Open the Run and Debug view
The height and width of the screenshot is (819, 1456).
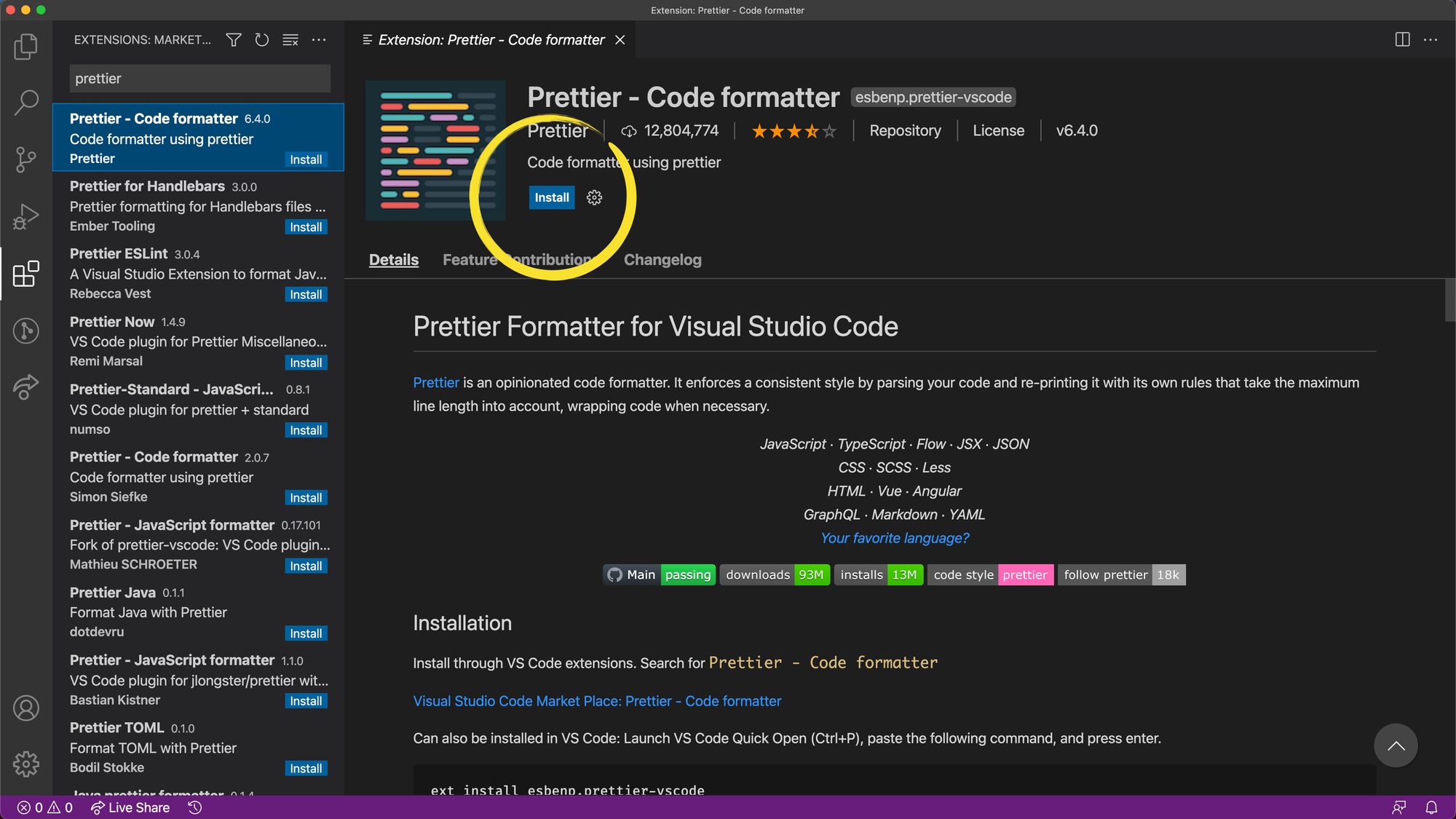[26, 216]
